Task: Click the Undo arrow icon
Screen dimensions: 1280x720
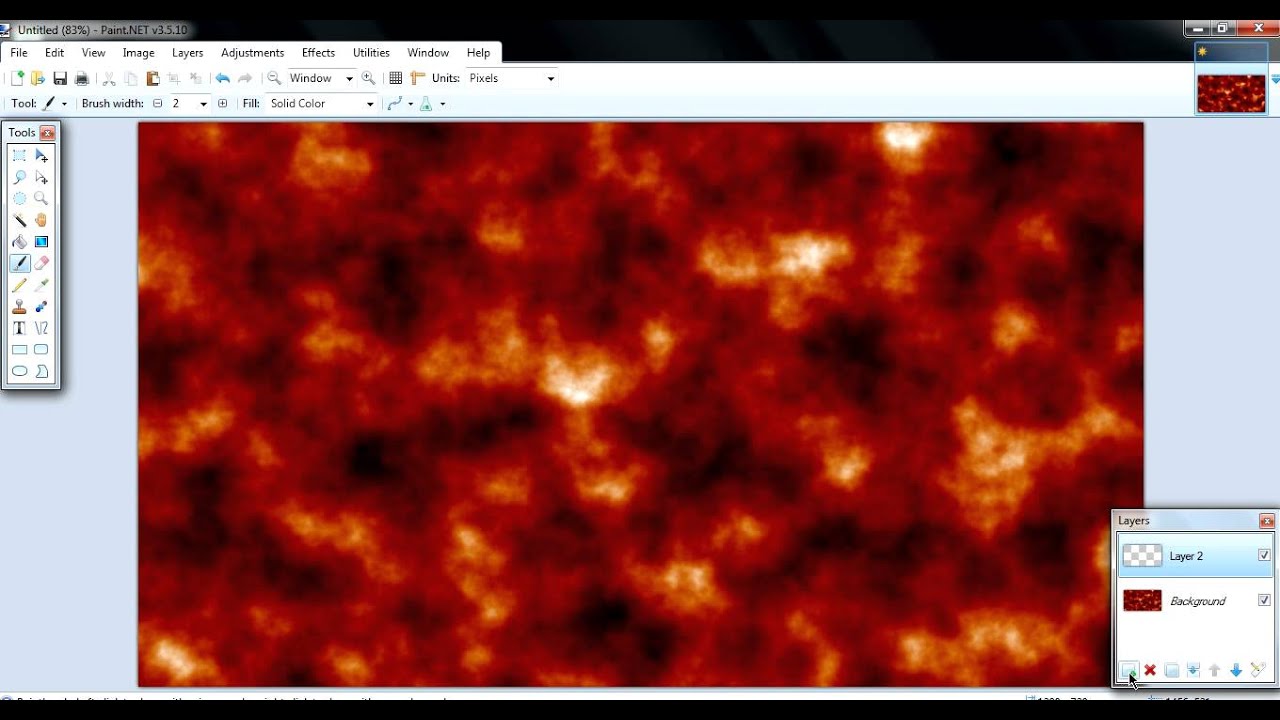Action: coord(222,78)
